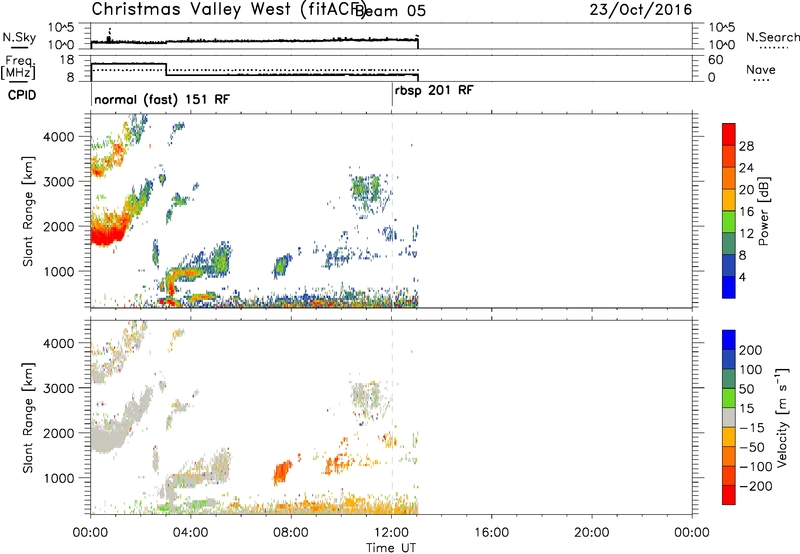This screenshot has width=800, height=554.
Task: Select the 'normal (fast) 151 RF' CPID label
Action: [162, 99]
